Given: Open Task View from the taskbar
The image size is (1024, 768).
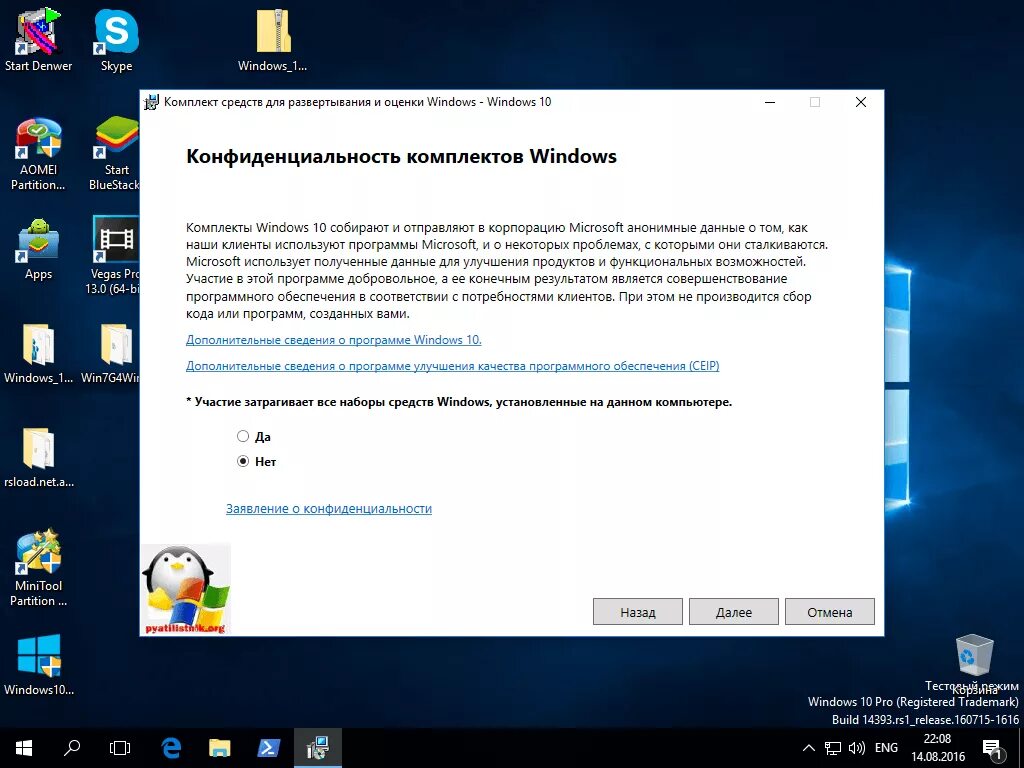Looking at the screenshot, I should tap(120, 748).
